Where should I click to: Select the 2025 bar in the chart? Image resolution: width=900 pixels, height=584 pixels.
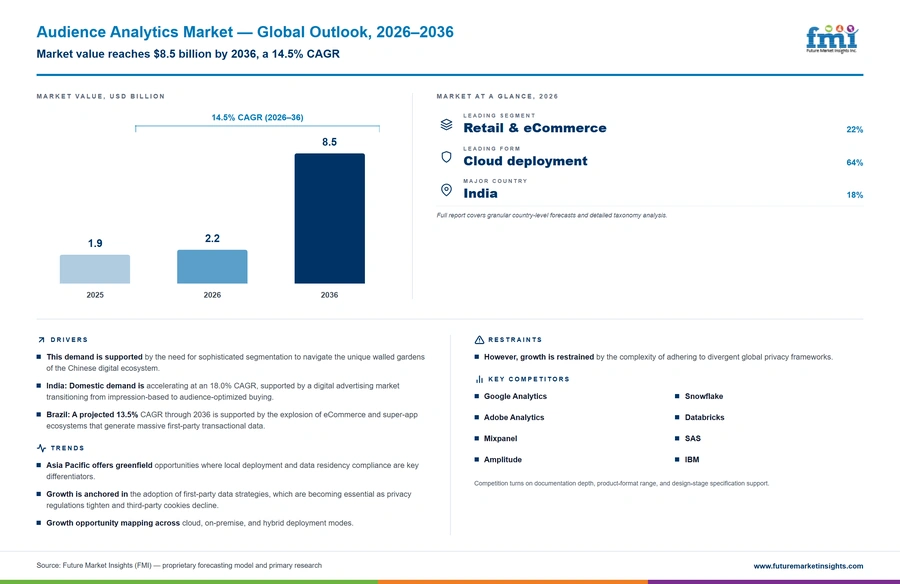pos(95,269)
